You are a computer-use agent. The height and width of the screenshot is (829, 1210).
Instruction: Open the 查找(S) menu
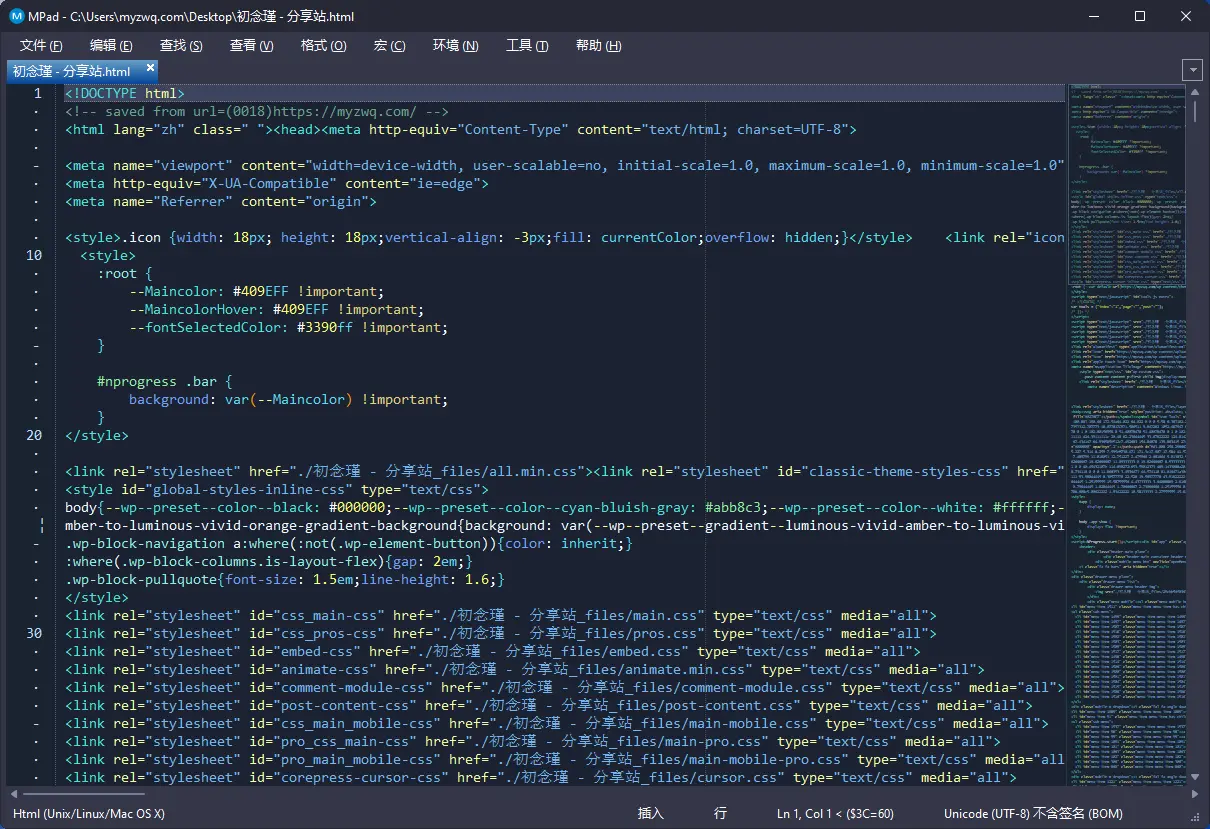point(181,46)
